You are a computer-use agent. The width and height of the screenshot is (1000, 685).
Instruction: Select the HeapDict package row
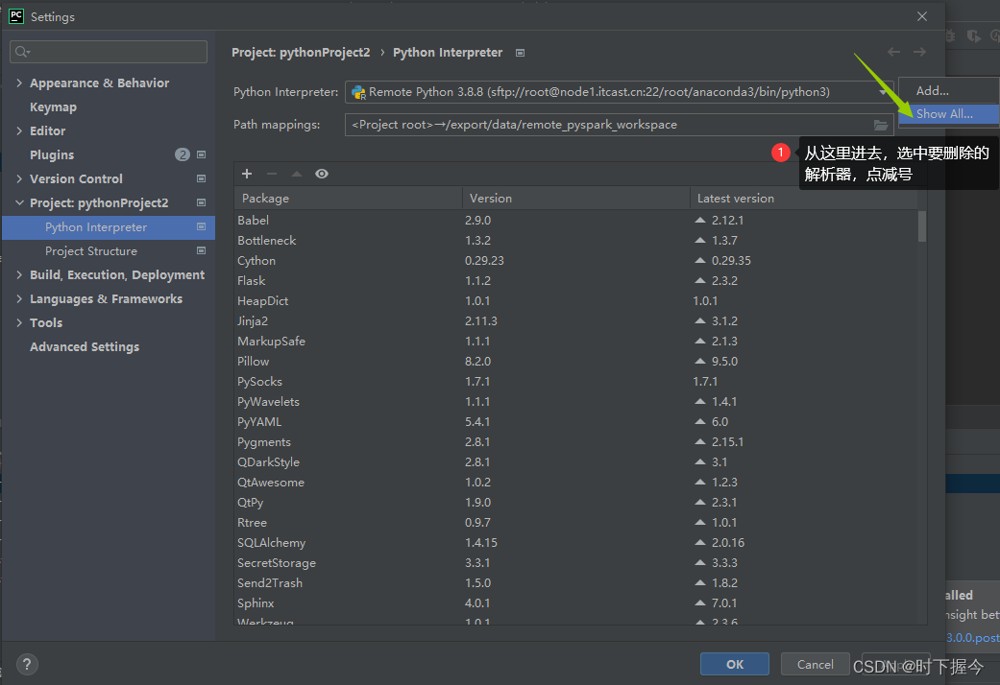576,301
